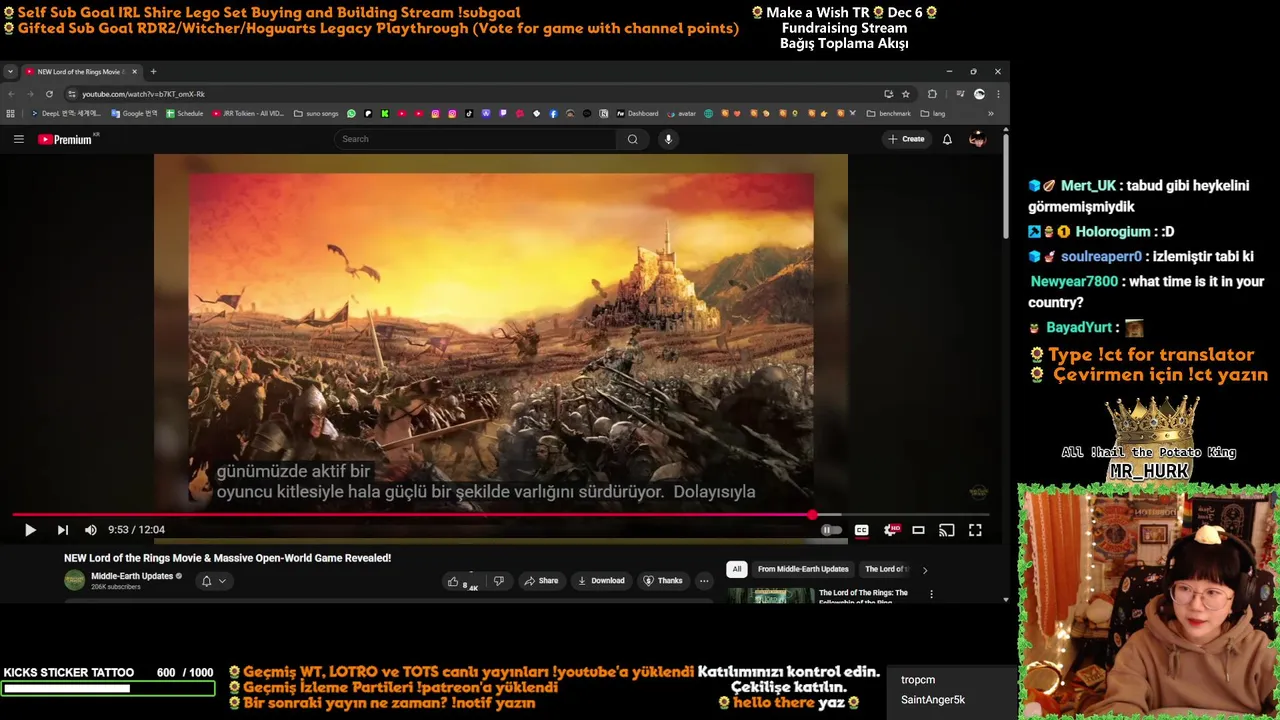Open the Chrome three-dot menu

coord(998,94)
